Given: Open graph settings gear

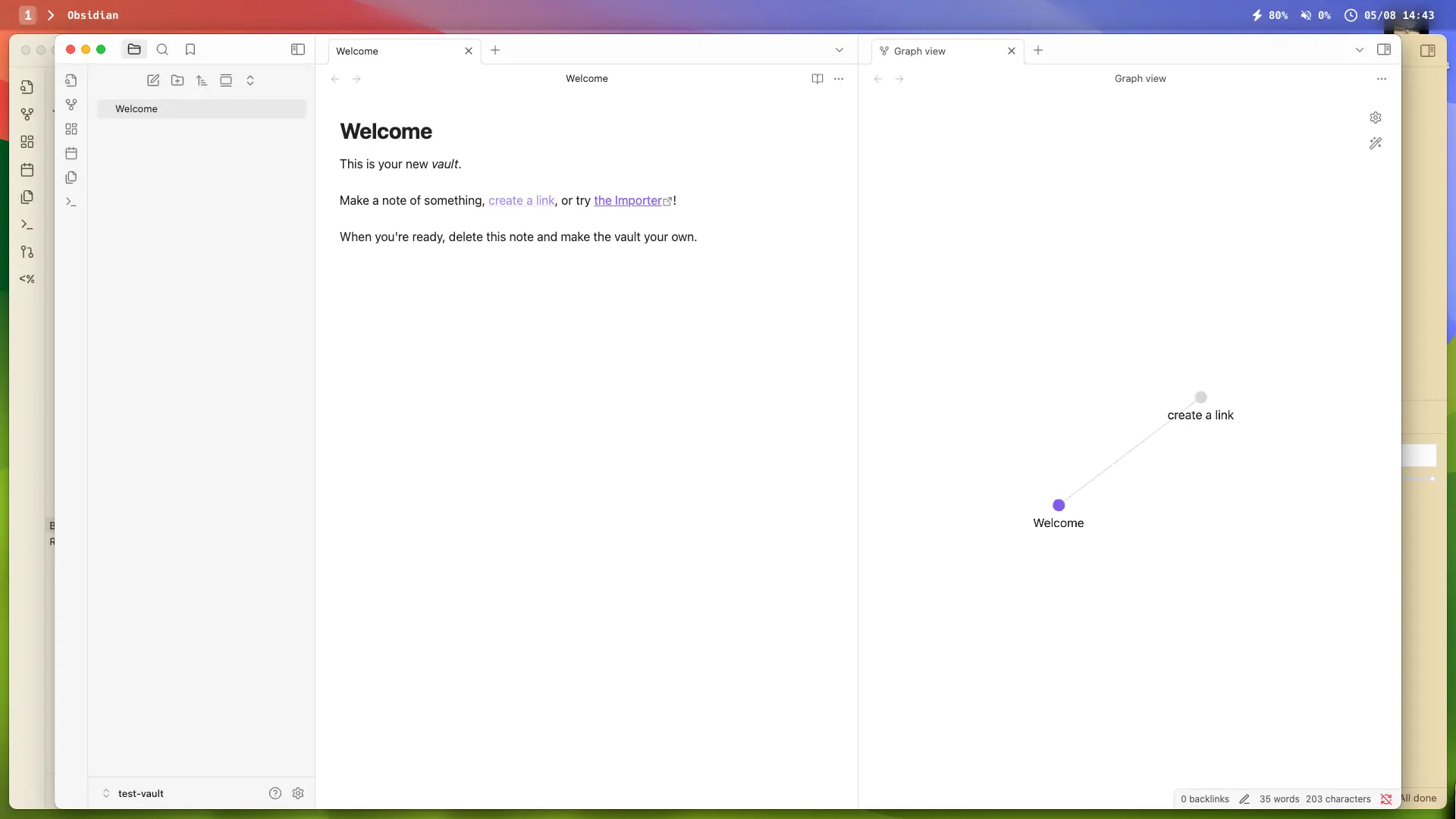Looking at the screenshot, I should click(x=1376, y=118).
